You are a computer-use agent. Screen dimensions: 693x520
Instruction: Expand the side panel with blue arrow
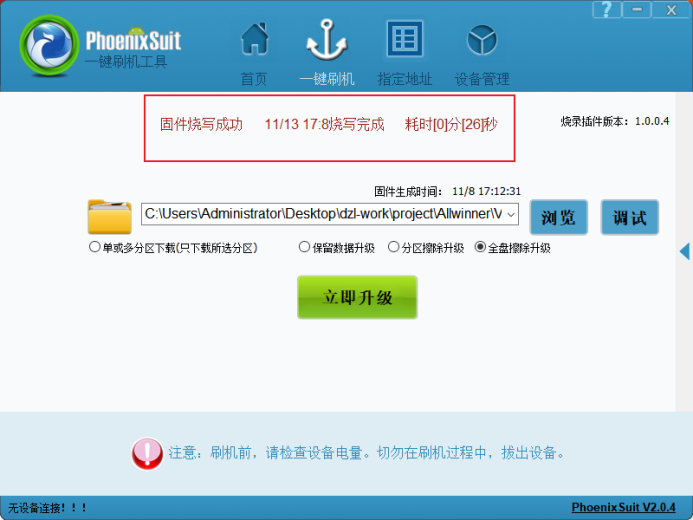coord(685,251)
